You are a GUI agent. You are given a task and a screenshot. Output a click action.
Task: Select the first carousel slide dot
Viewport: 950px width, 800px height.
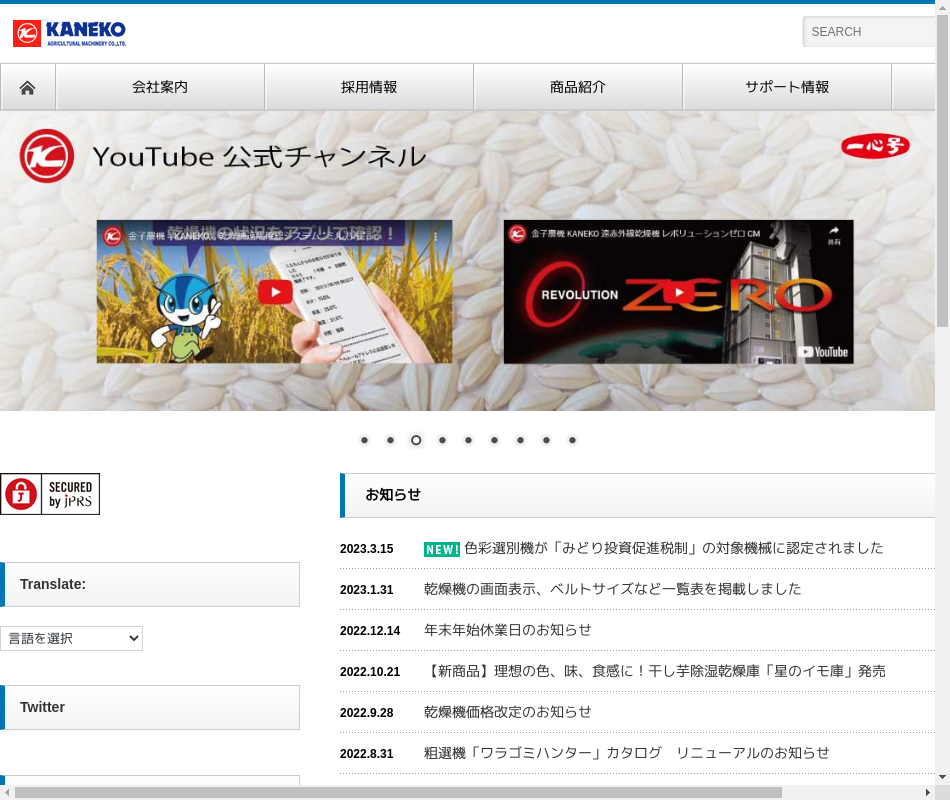coord(364,440)
